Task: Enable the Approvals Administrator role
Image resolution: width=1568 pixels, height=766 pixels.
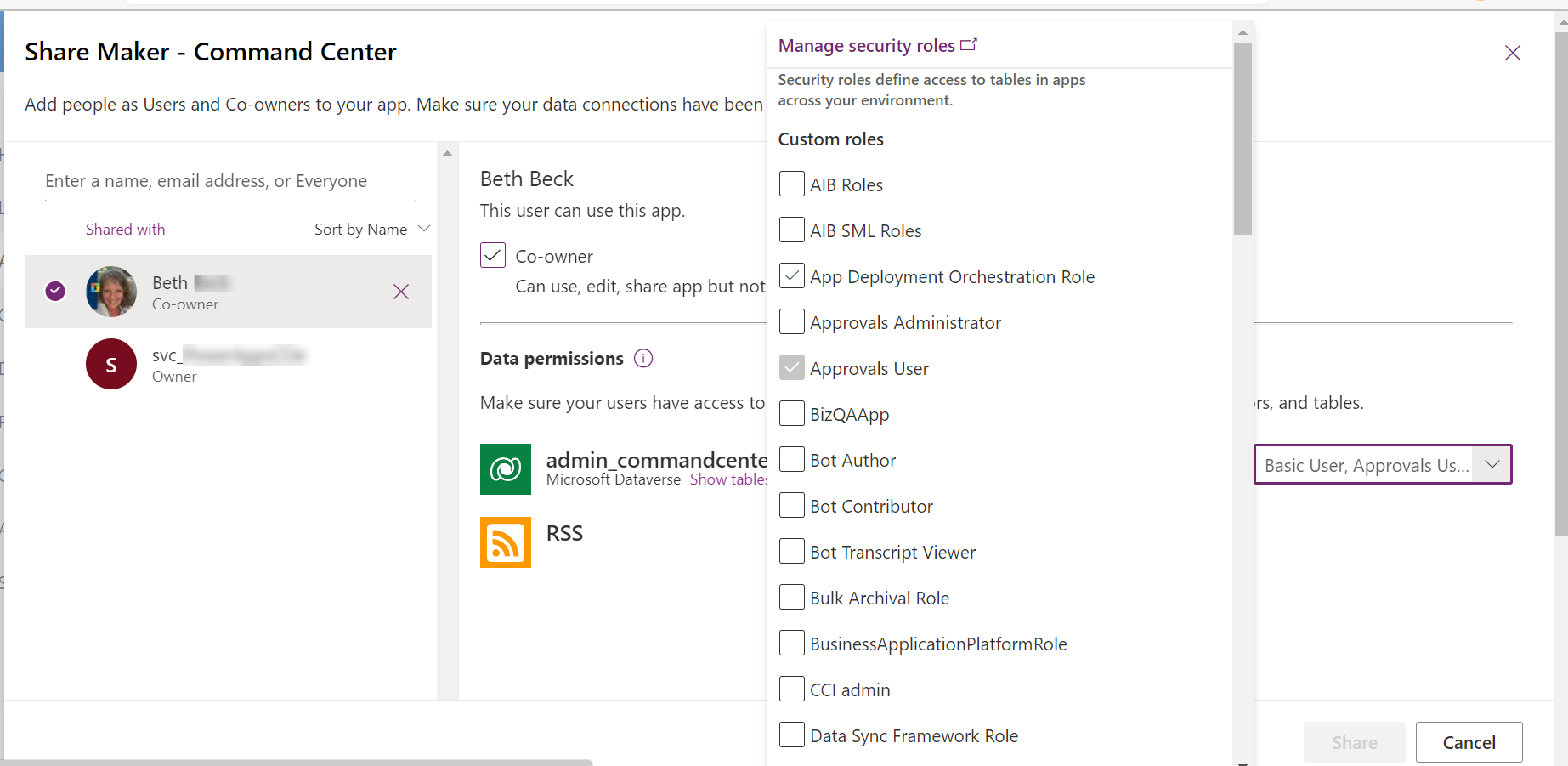Action: [791, 321]
